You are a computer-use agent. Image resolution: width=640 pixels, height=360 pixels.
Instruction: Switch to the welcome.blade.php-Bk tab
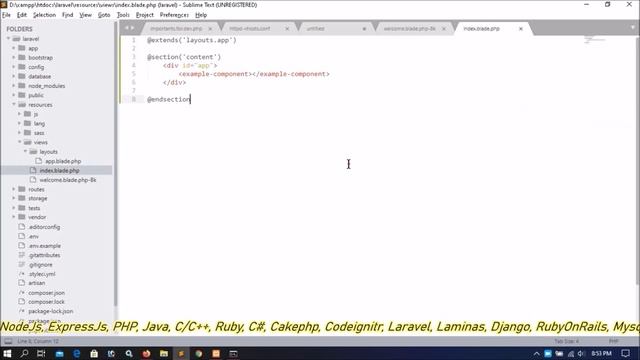point(409,29)
